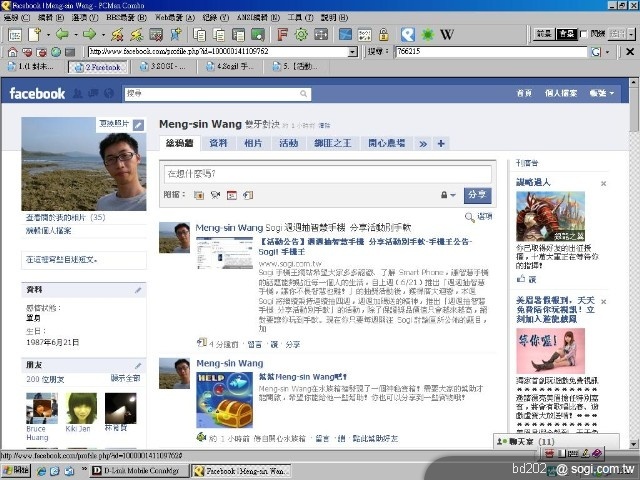The width and height of the screenshot is (640, 480).
Task: Expand the 帳號 account dropdown in Facebook header
Action: point(602,93)
